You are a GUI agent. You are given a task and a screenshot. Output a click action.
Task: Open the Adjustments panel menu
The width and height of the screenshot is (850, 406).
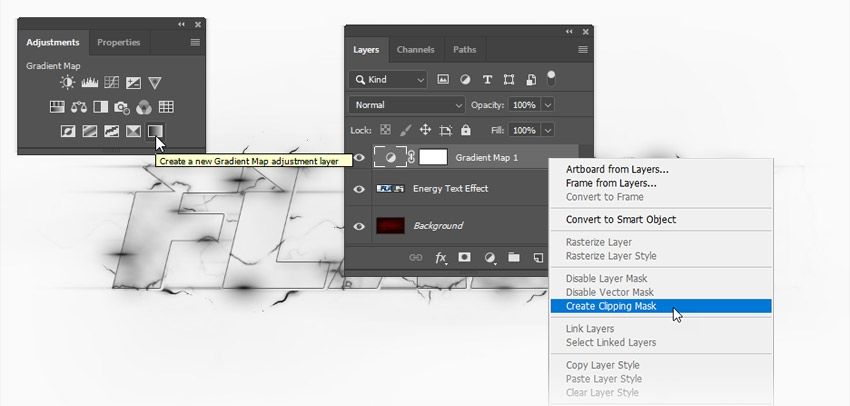(x=195, y=42)
